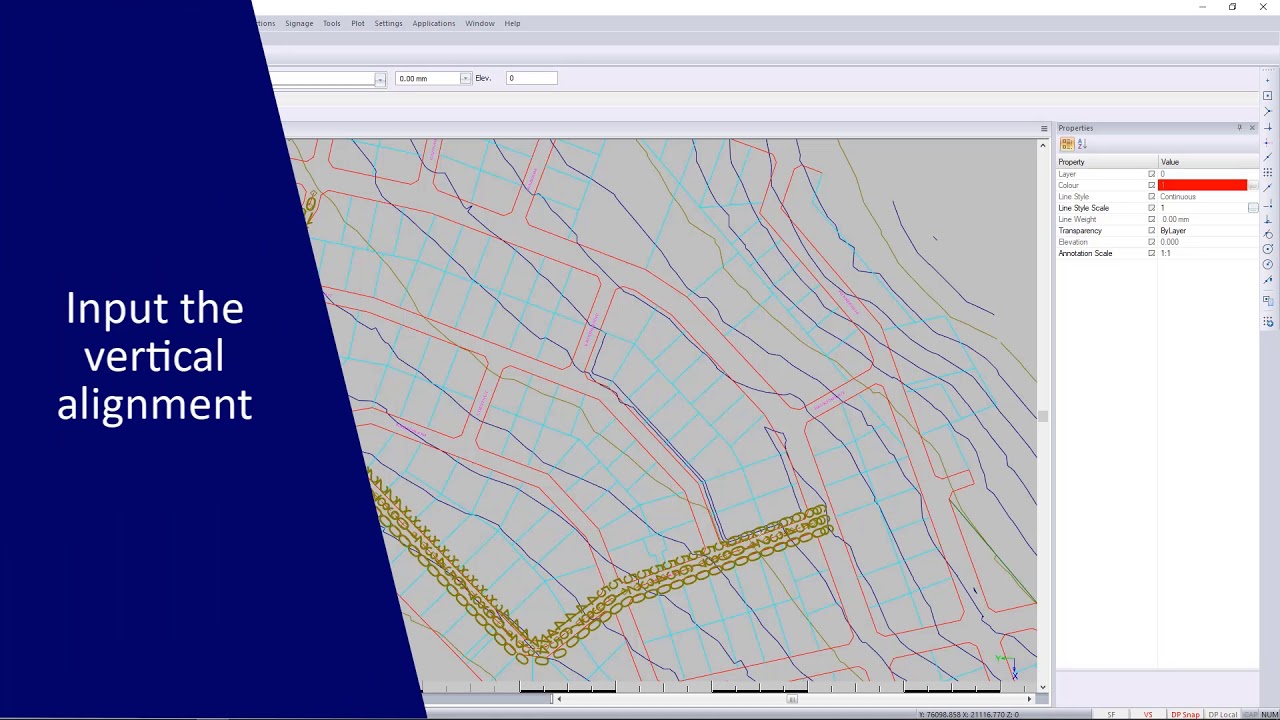Open the Line Style Scale ellipsis button
The height and width of the screenshot is (720, 1280).
1253,208
